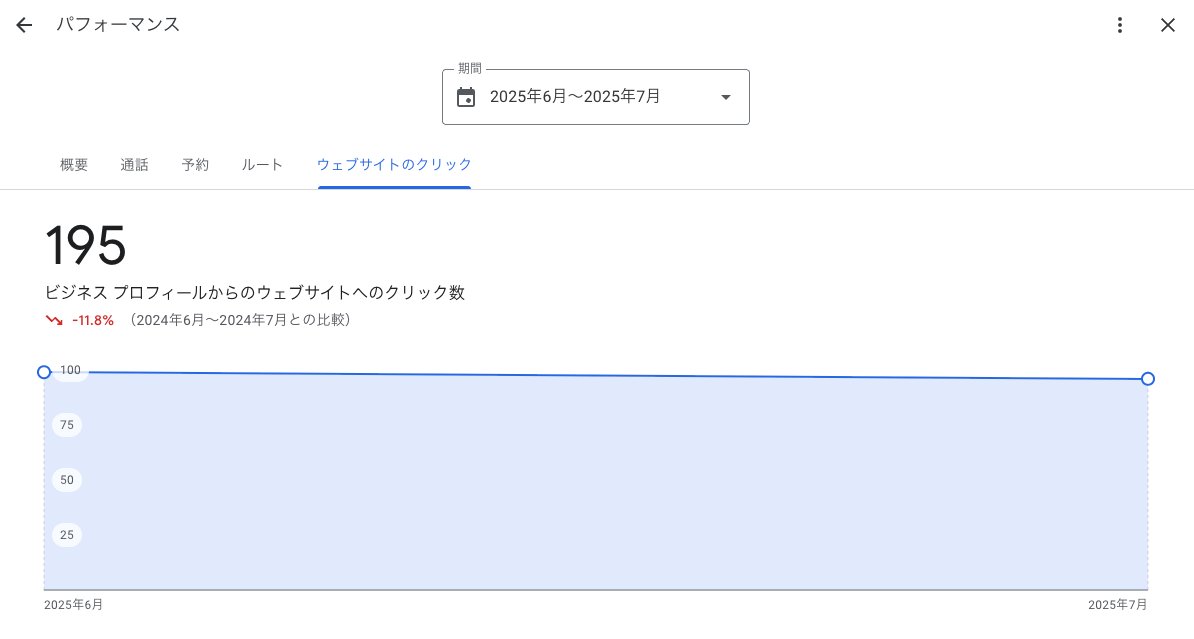Click the red downward trend arrow icon
This screenshot has height=639, width=1194.
click(54, 321)
